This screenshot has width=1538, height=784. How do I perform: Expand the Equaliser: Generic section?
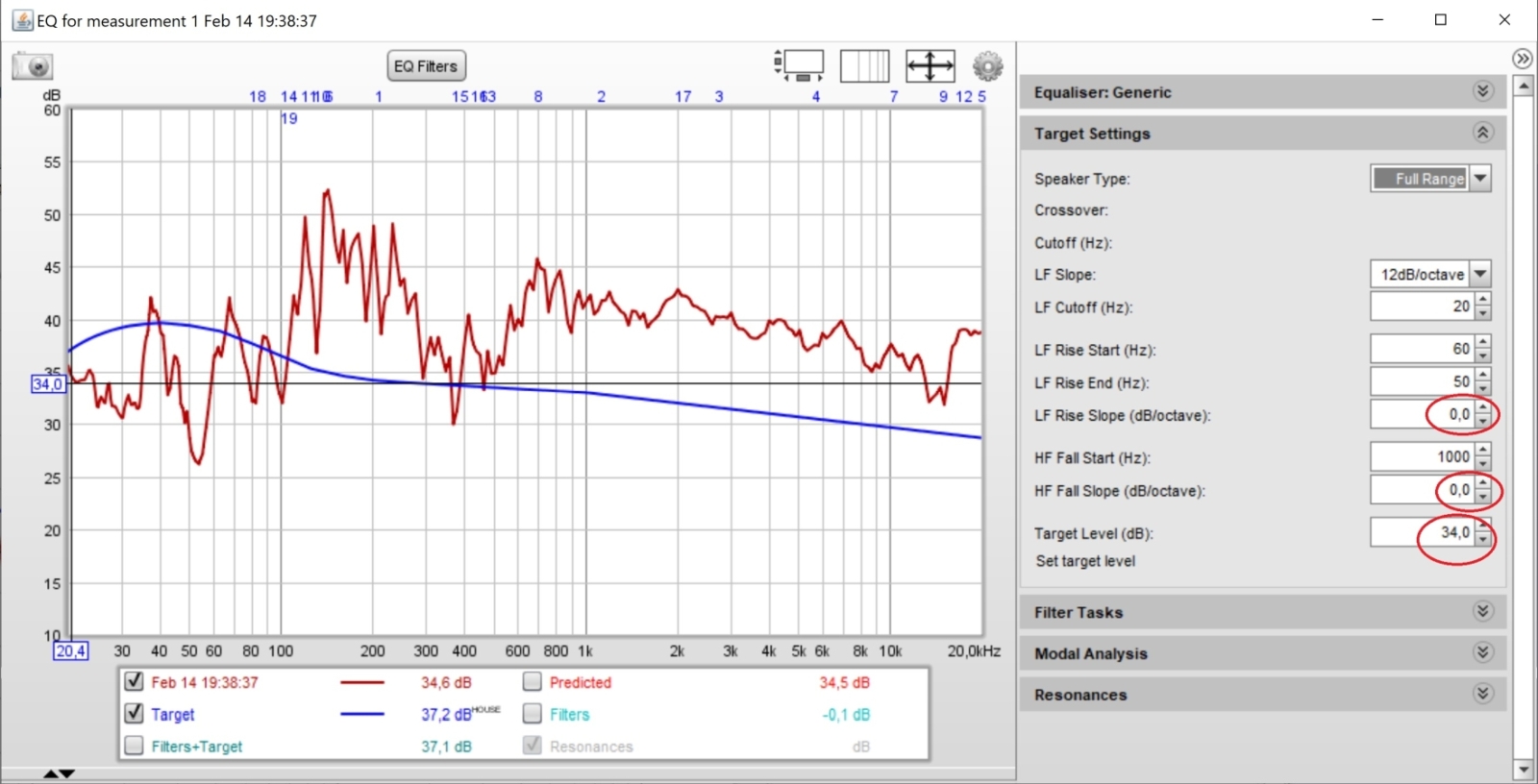pyautogui.click(x=1482, y=91)
